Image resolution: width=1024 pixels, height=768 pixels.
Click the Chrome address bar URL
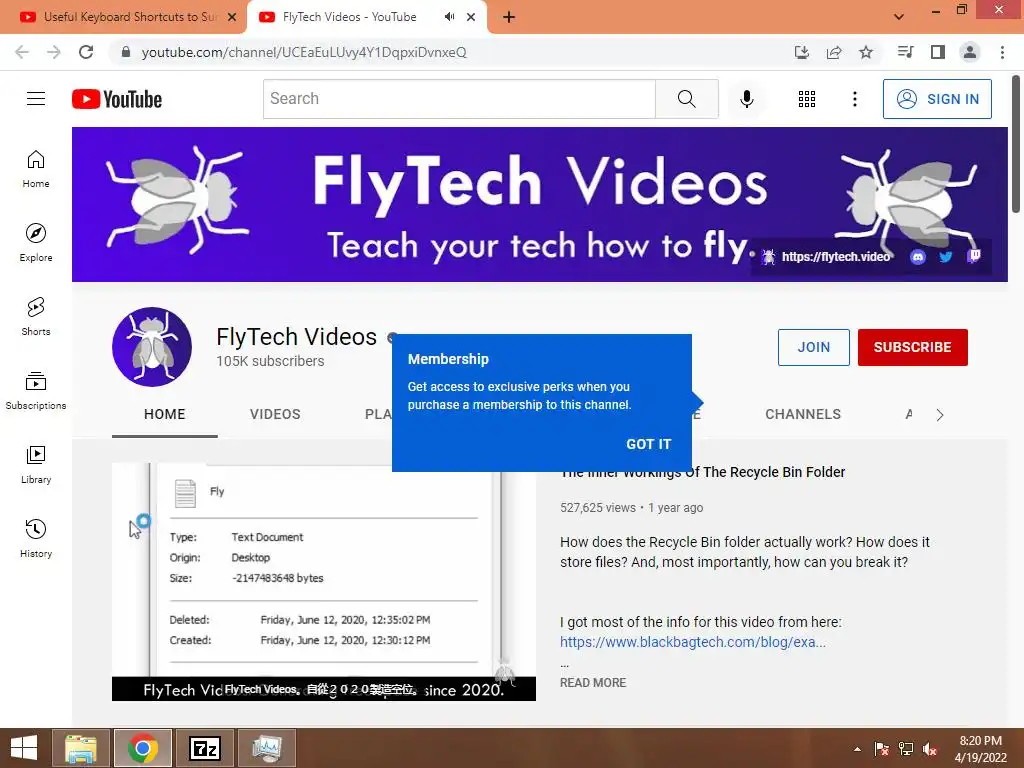tap(304, 52)
